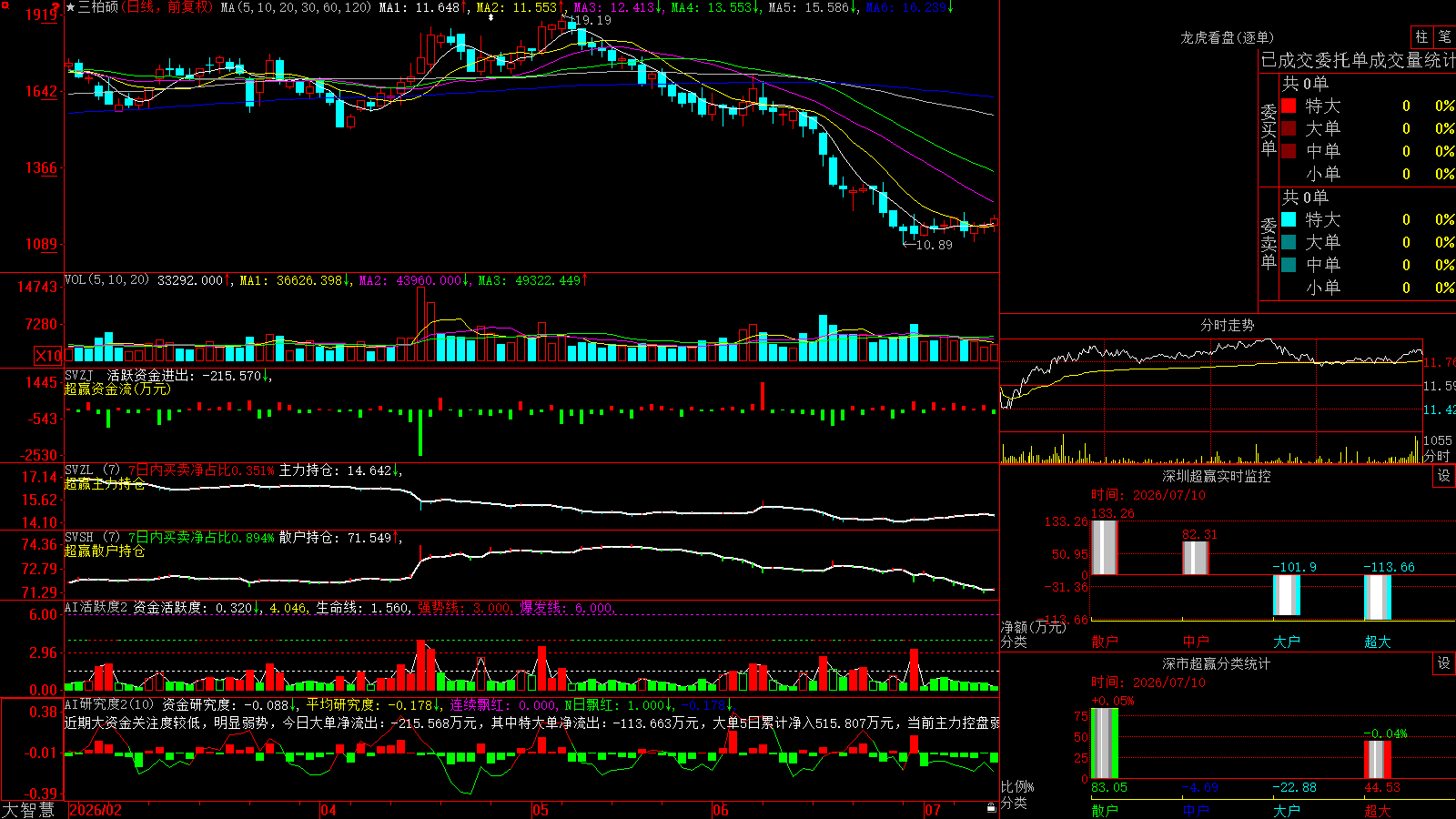Click the 分时走势 panel title
Image resolution: width=1456 pixels, height=819 pixels.
tap(1227, 325)
